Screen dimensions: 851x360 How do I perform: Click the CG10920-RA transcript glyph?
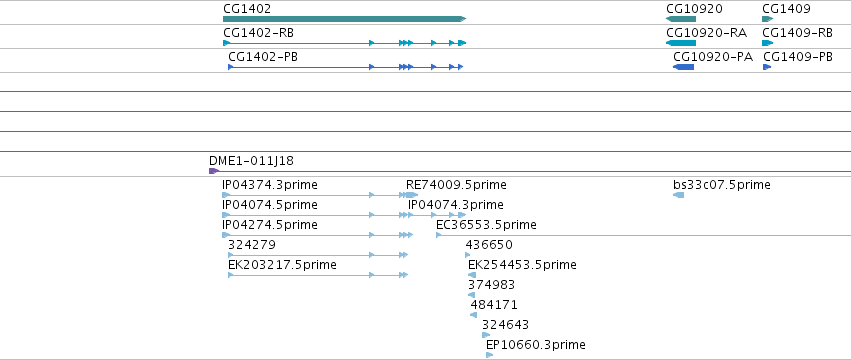(681, 43)
